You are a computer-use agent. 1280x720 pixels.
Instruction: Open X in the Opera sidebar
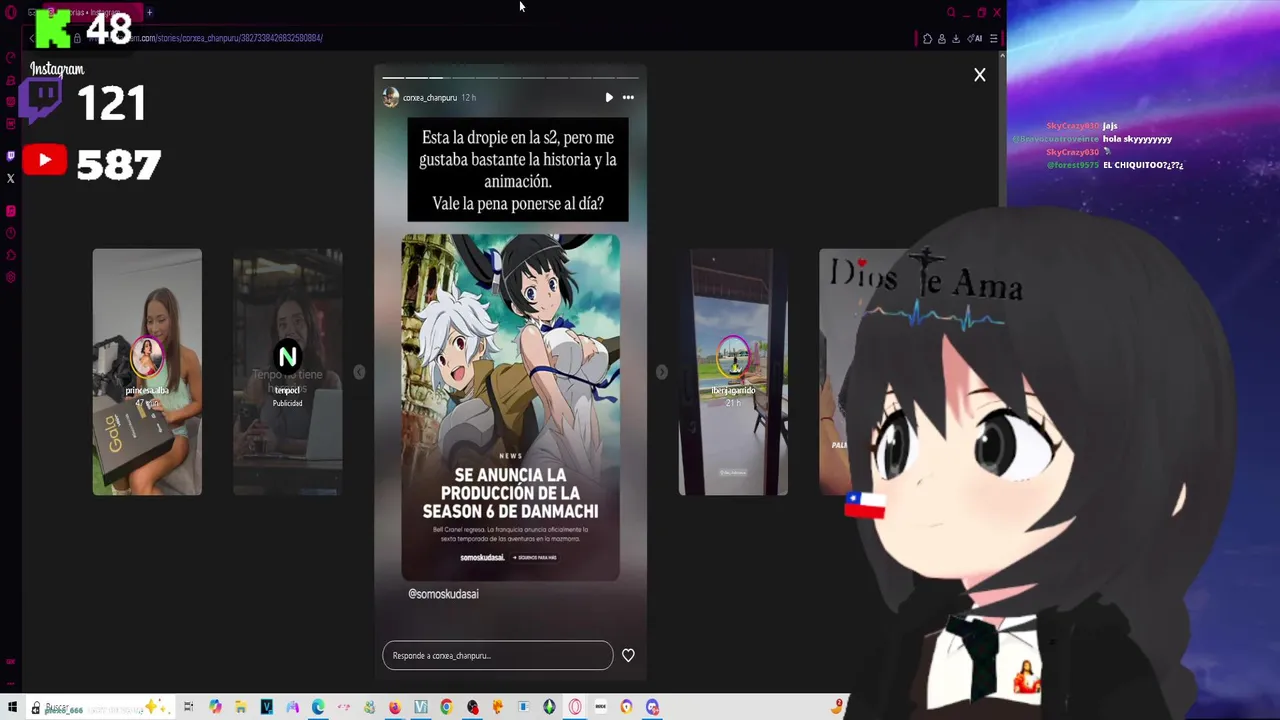click(11, 179)
